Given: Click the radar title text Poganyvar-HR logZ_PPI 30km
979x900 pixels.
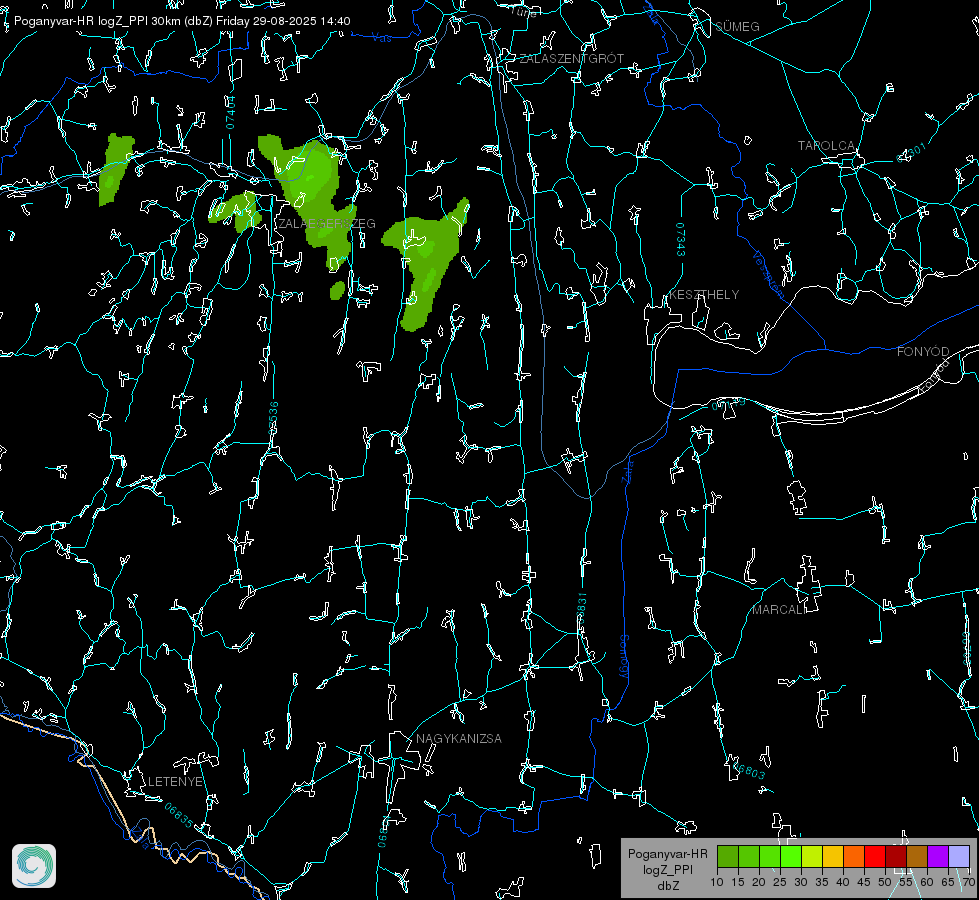Looking at the screenshot, I should click(x=97, y=21).
